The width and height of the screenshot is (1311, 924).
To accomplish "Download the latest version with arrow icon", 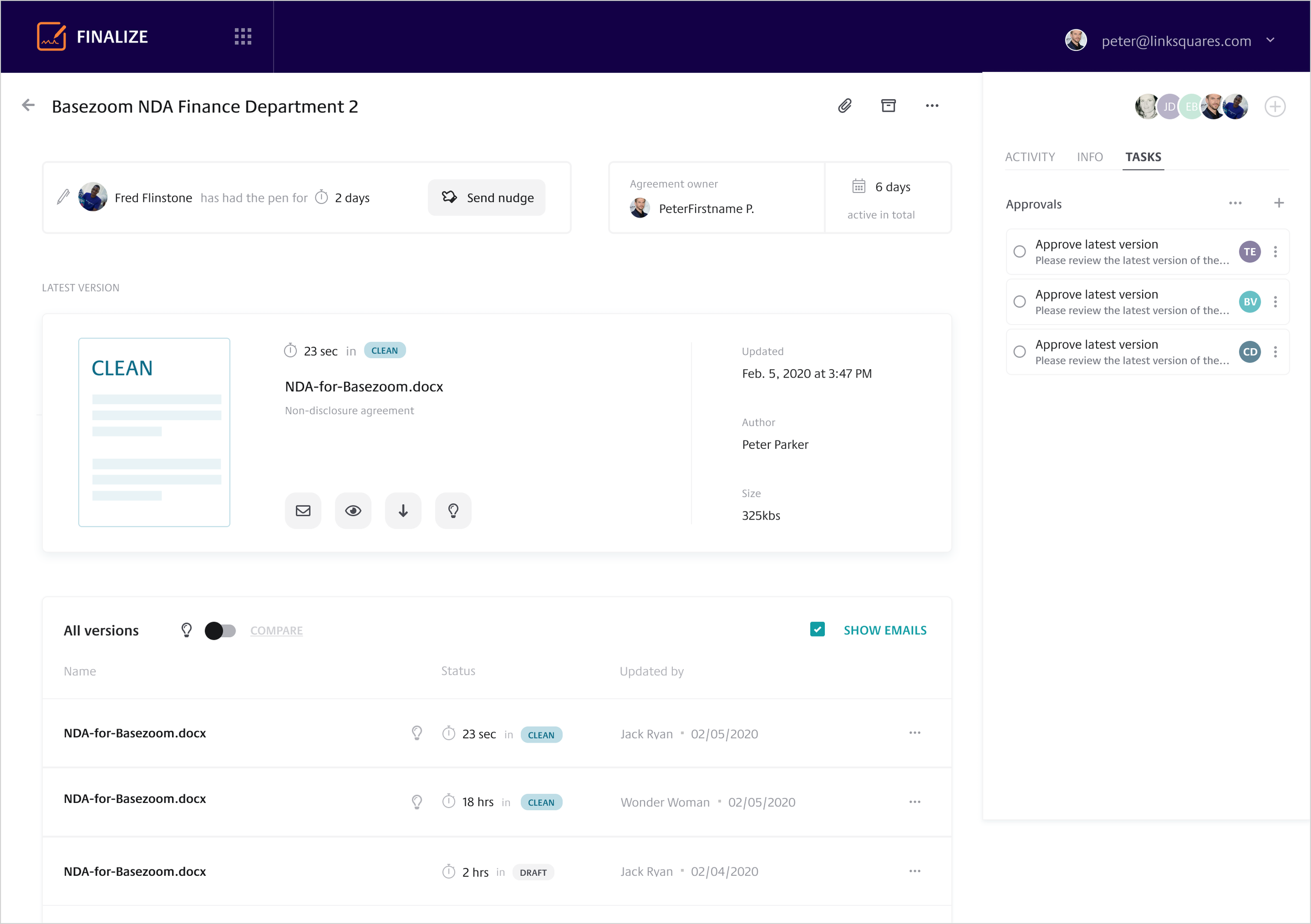I will (403, 511).
